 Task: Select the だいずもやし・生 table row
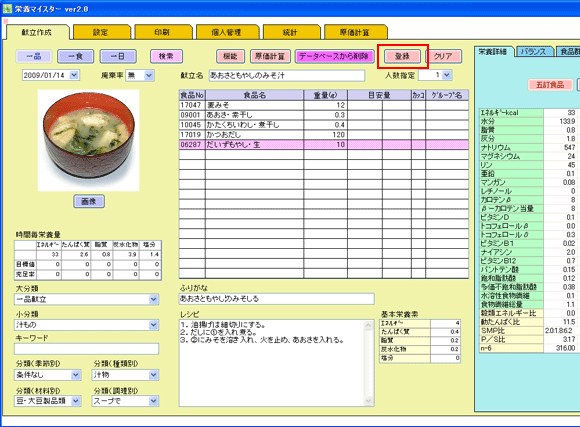click(x=324, y=144)
